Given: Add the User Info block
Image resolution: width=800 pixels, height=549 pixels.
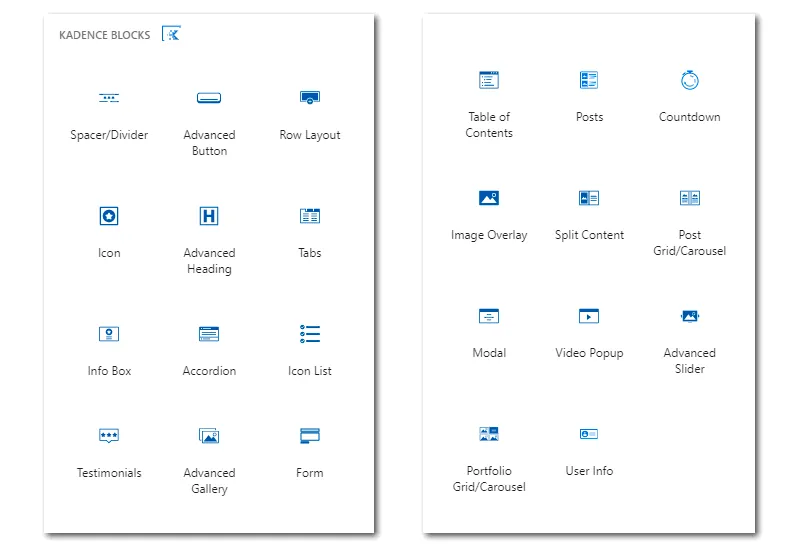Looking at the screenshot, I should 589,434.
